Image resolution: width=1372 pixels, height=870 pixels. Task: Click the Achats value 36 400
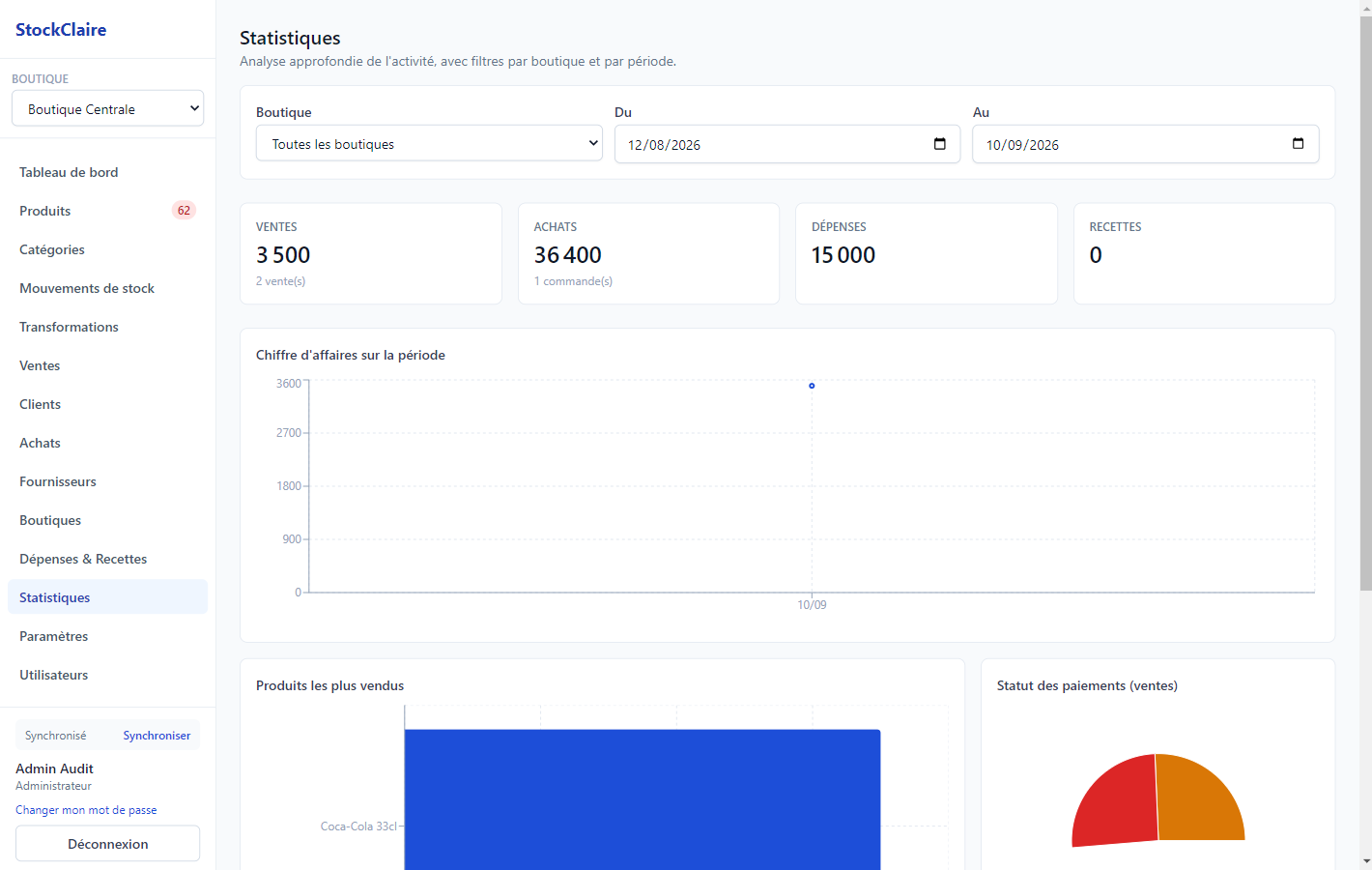coord(568,255)
